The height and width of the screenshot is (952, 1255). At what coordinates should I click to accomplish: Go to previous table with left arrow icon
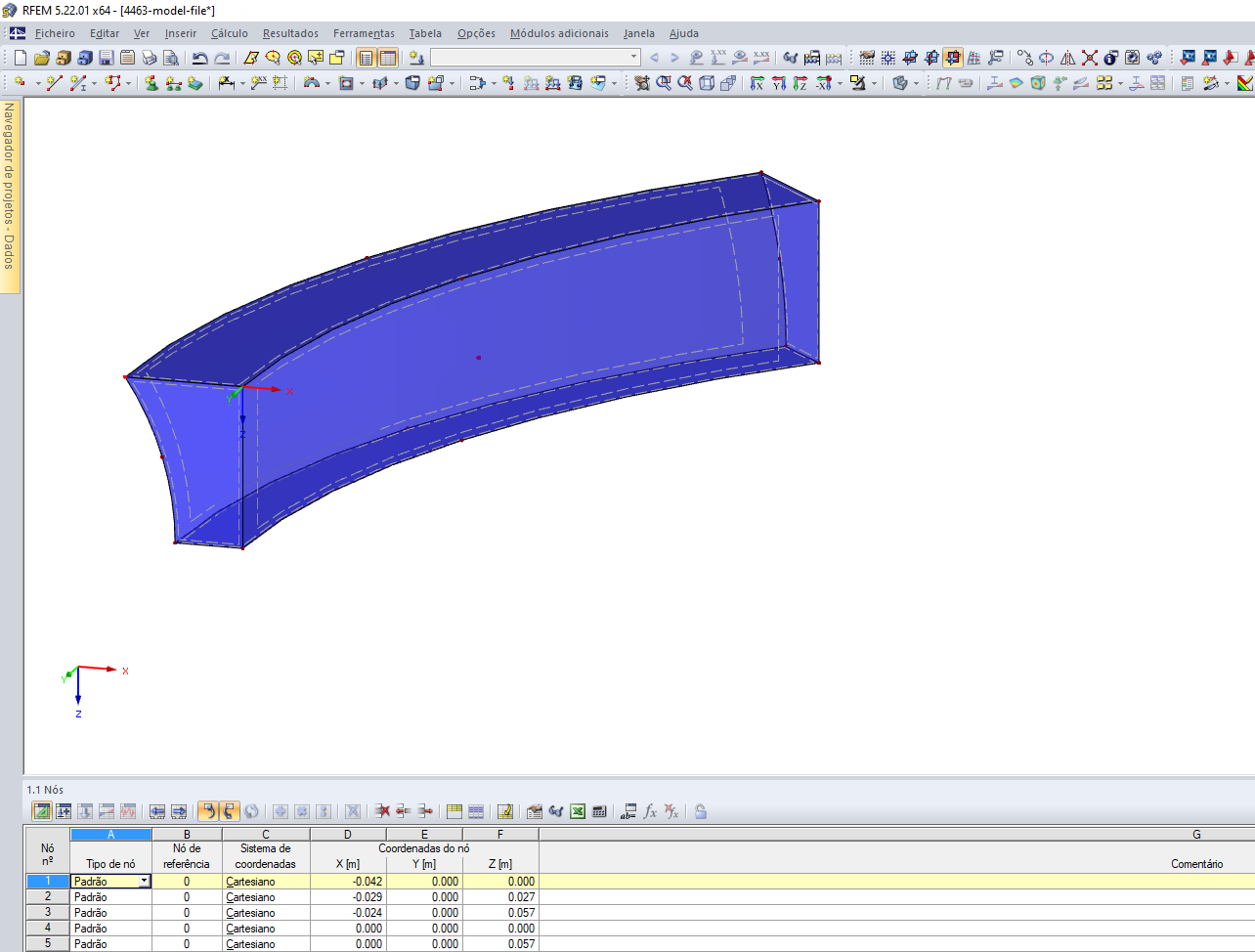click(x=157, y=811)
